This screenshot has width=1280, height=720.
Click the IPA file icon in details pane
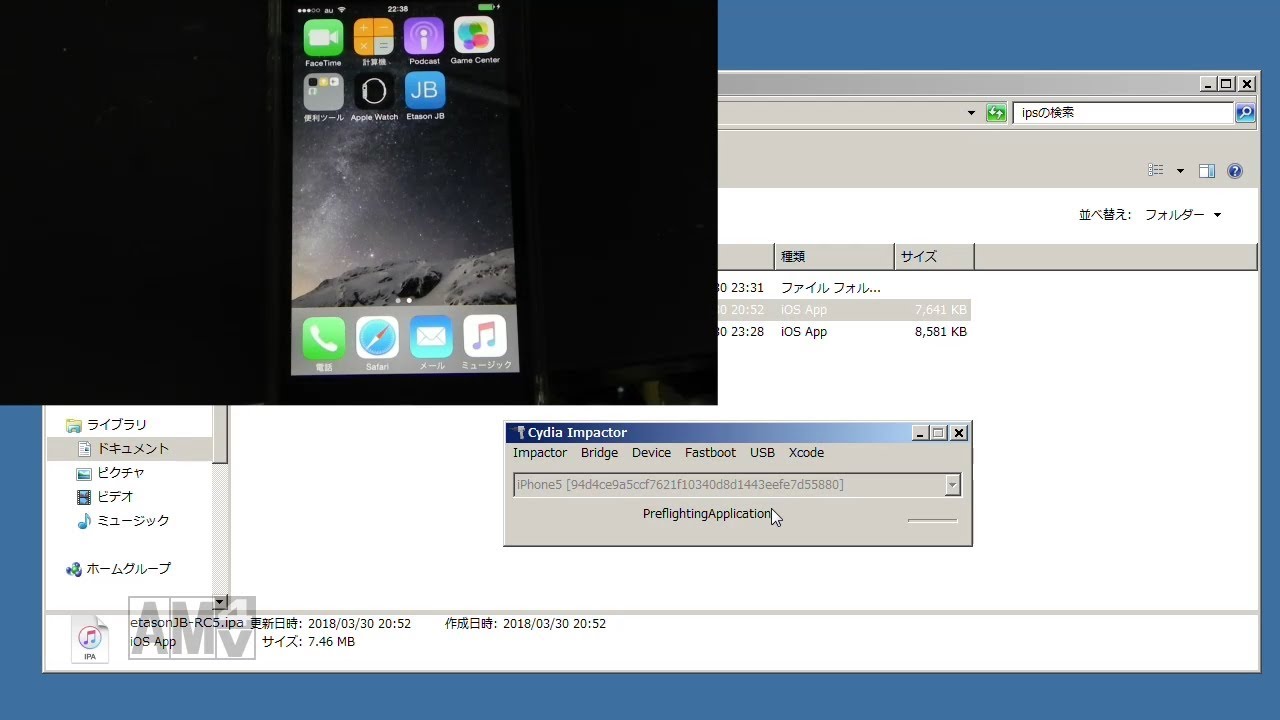(90, 639)
